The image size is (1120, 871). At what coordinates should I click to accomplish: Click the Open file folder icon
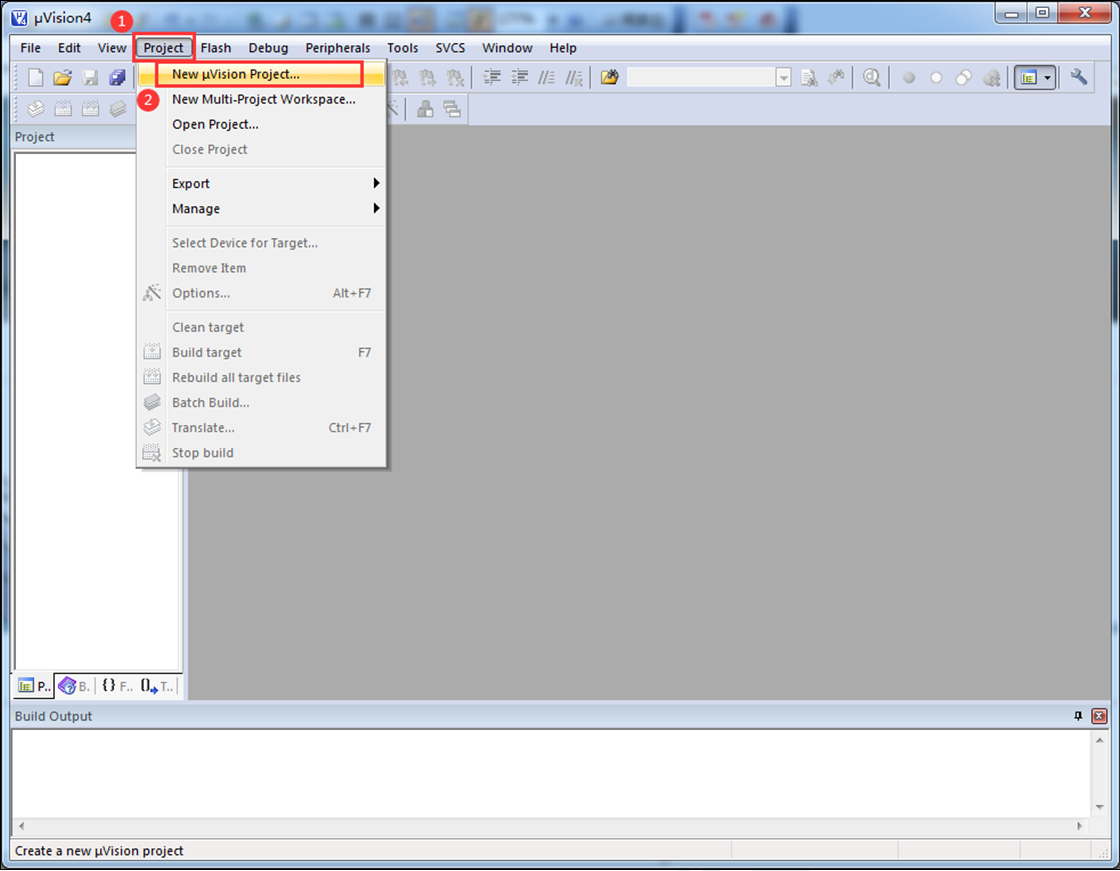(63, 77)
